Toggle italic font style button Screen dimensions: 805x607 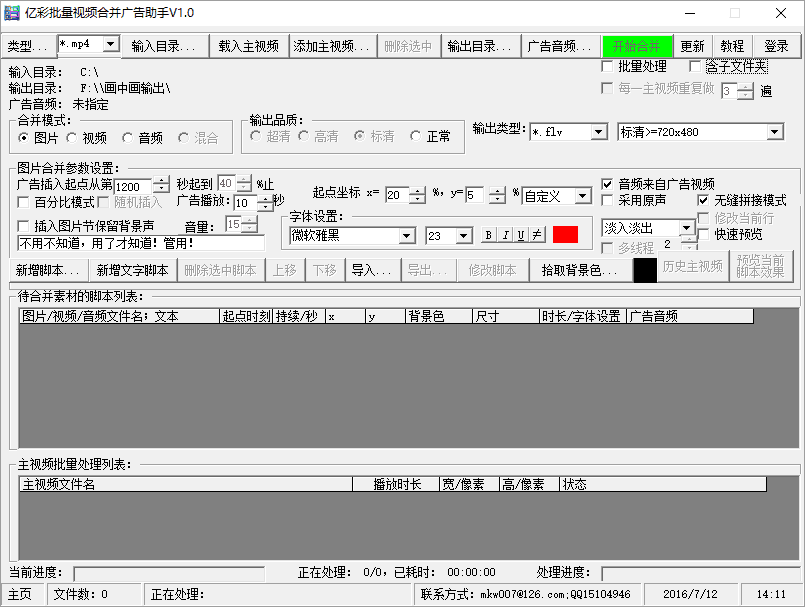504,235
